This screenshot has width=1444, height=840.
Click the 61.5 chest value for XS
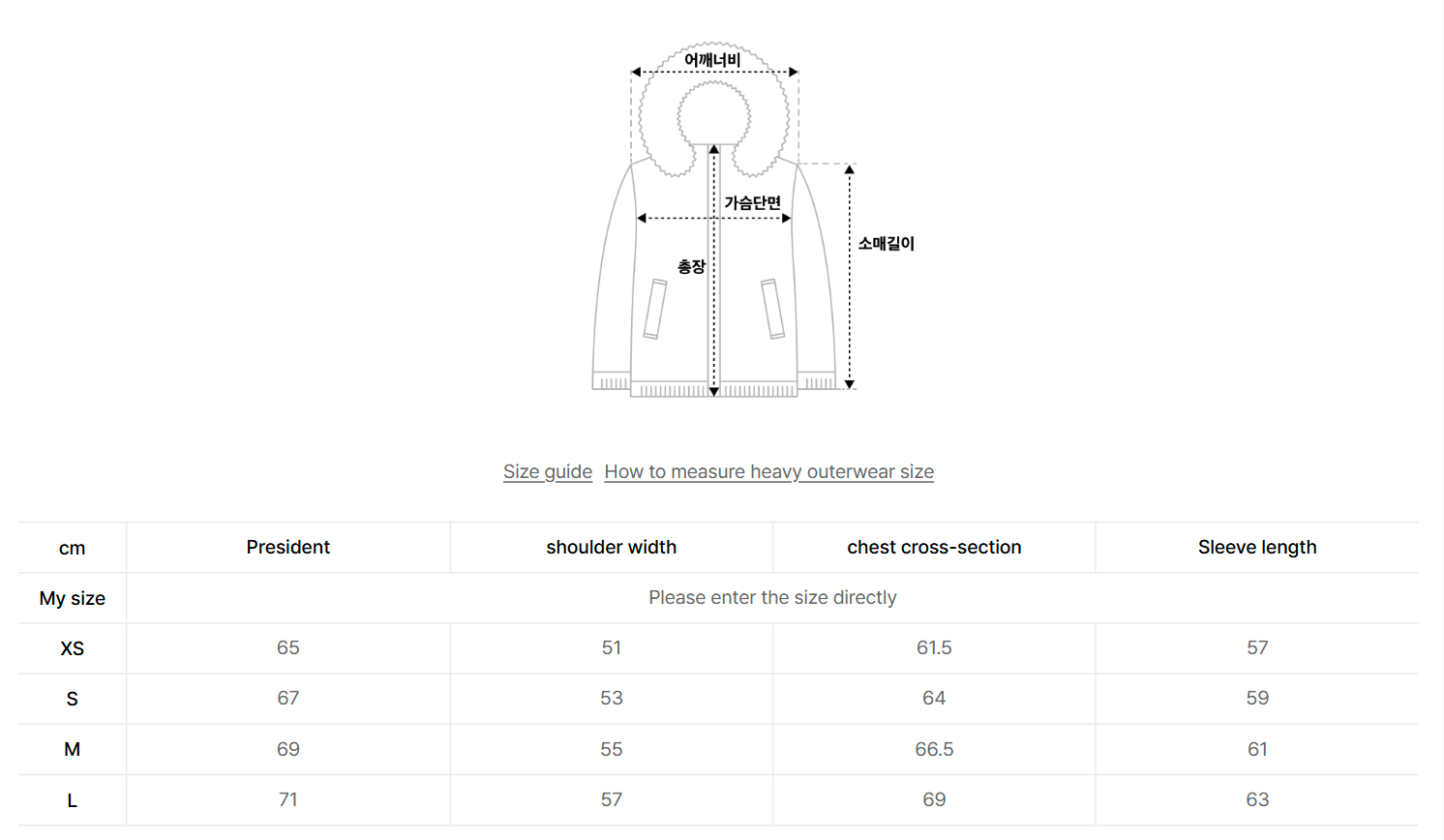(x=934, y=648)
